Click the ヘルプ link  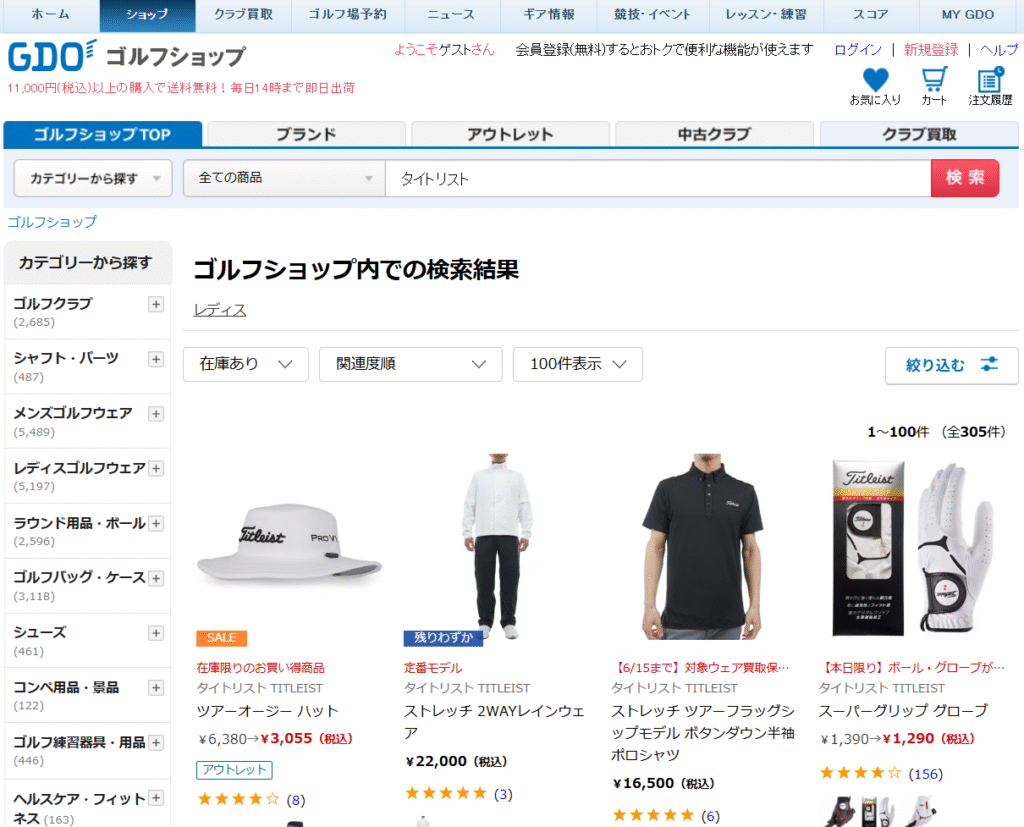999,50
